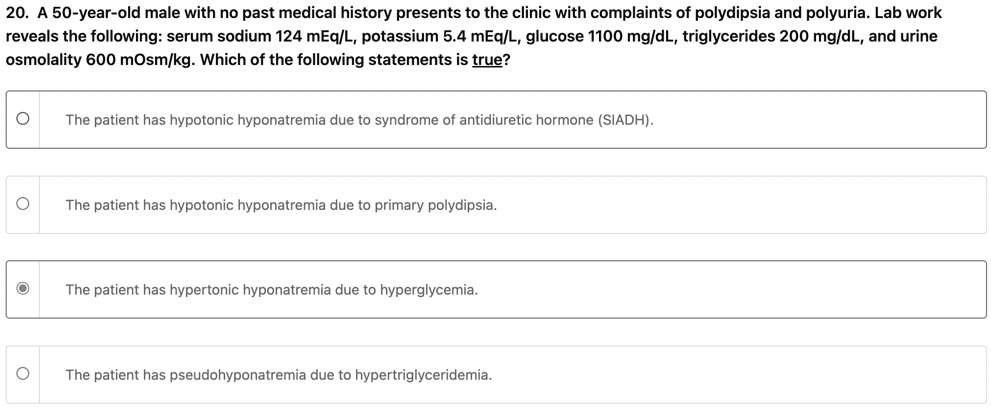Click the answer text about pseudohyponatremia
Screen dimensions: 991x408
(x=278, y=375)
